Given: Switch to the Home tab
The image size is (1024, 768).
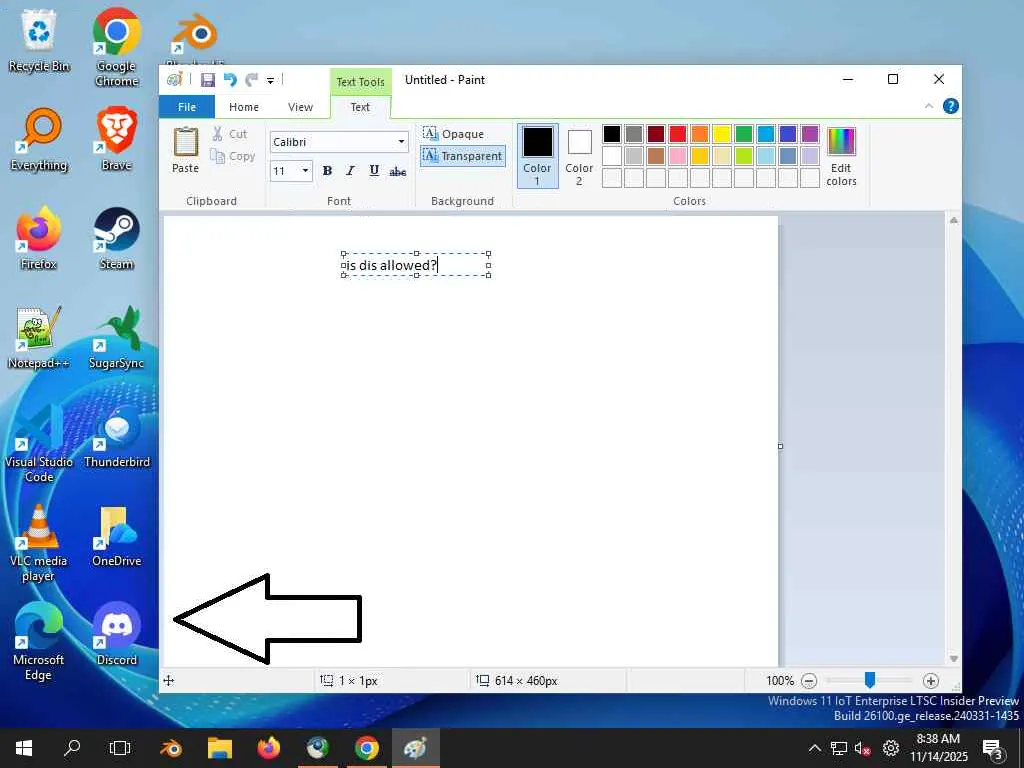Looking at the screenshot, I should tap(244, 107).
